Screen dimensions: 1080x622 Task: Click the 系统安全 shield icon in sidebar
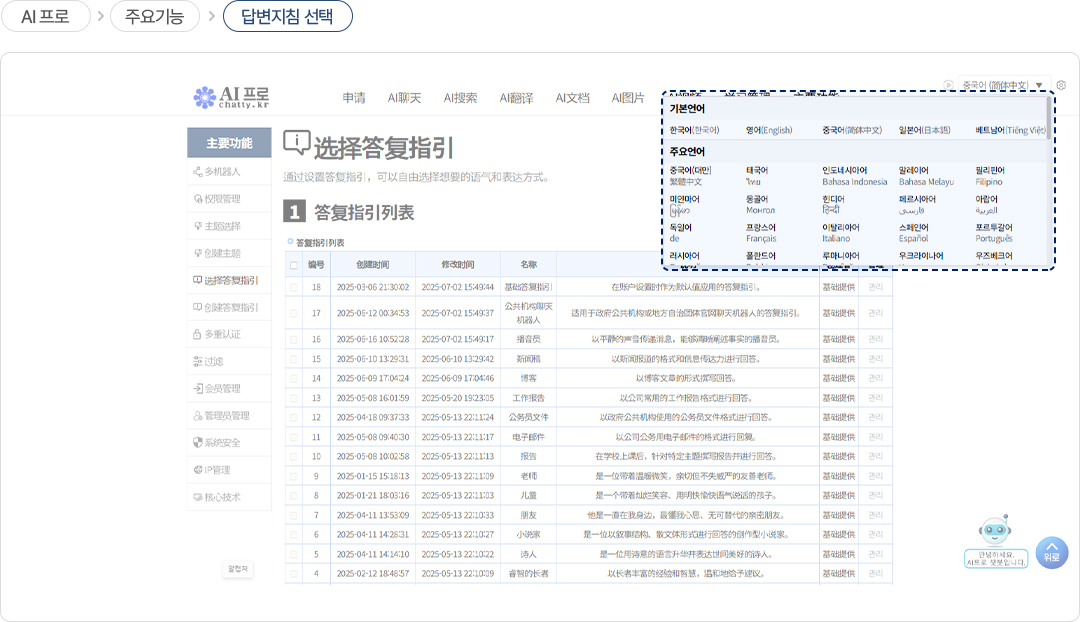(197, 443)
